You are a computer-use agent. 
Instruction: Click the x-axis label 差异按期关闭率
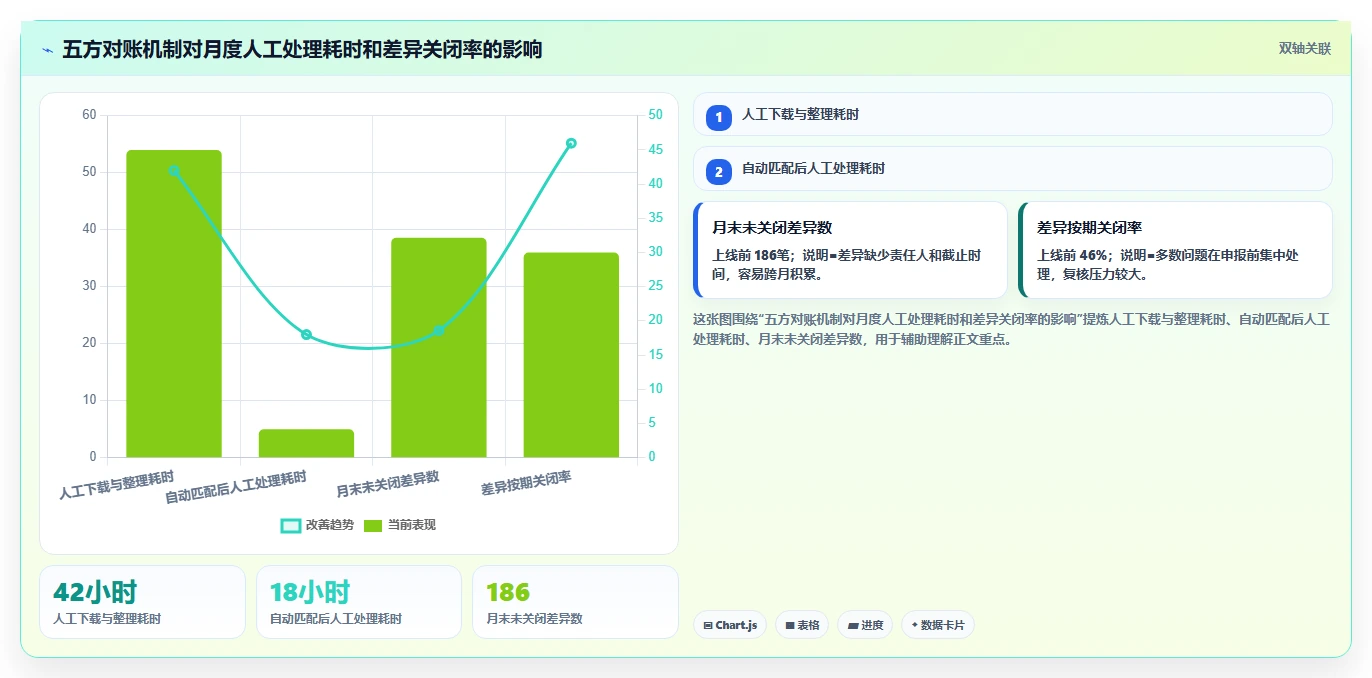[x=526, y=483]
